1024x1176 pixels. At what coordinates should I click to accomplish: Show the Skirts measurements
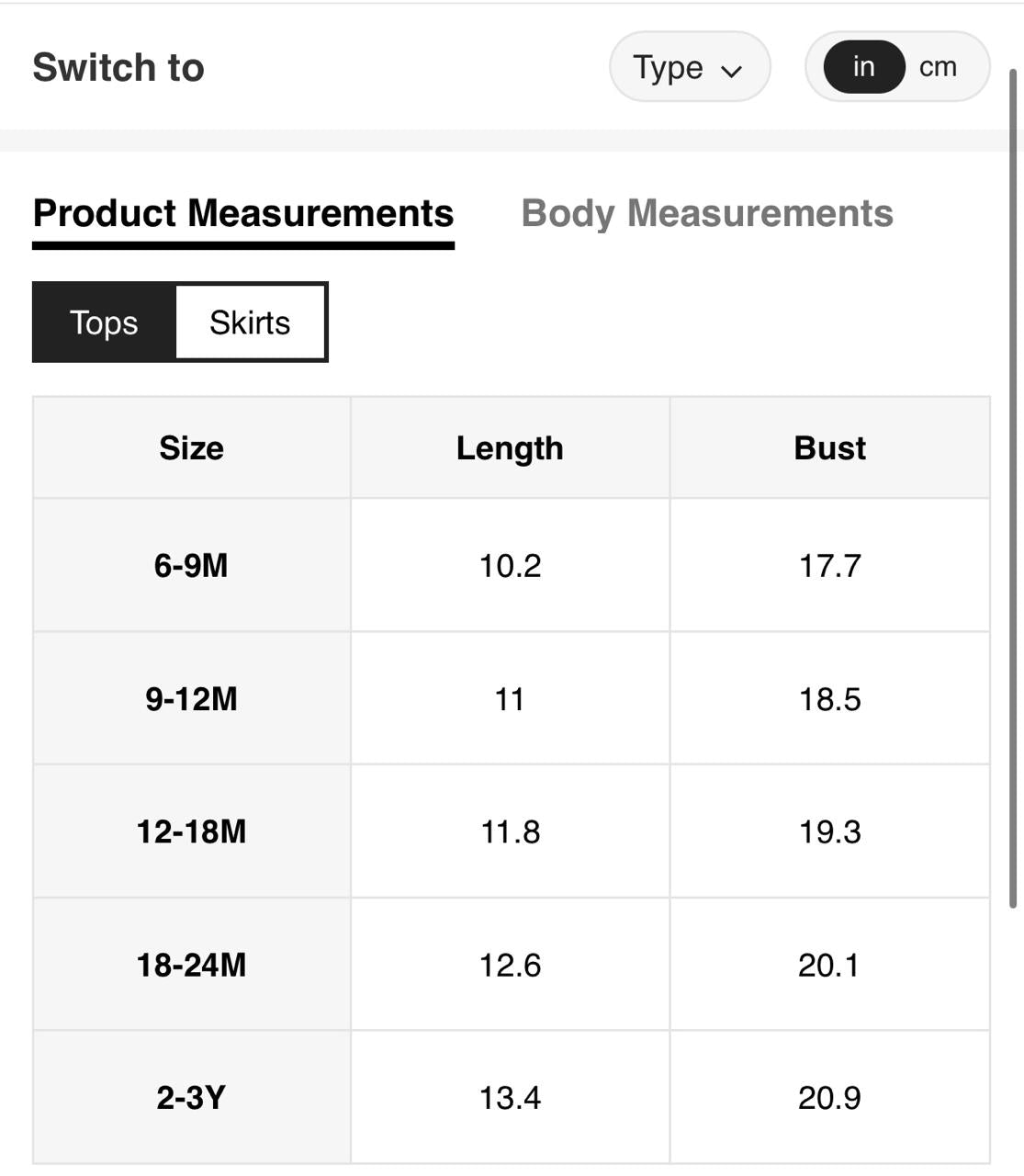pyautogui.click(x=250, y=322)
